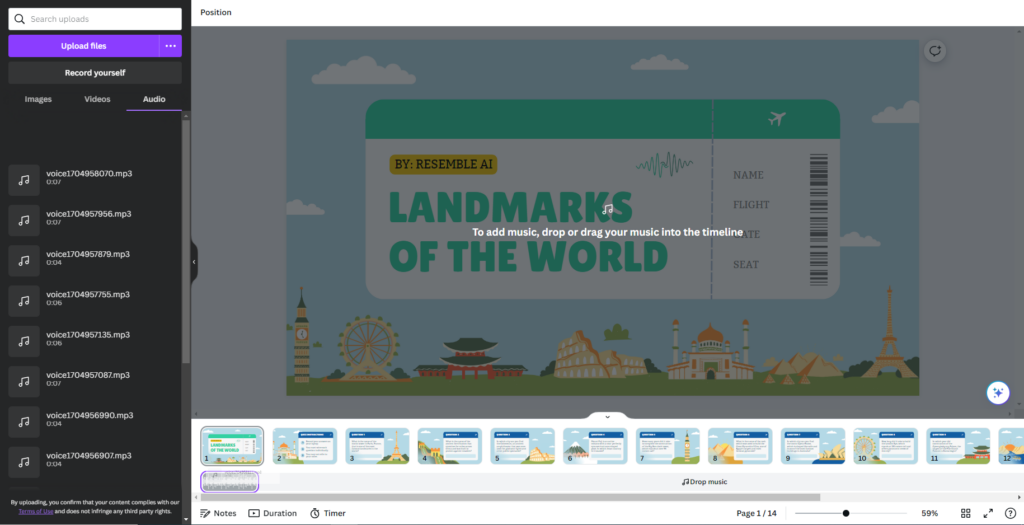Screen dimensions: 1024x525
Task: Click the music icon beside voice1704958070.mp3
Action: [x=24, y=180]
